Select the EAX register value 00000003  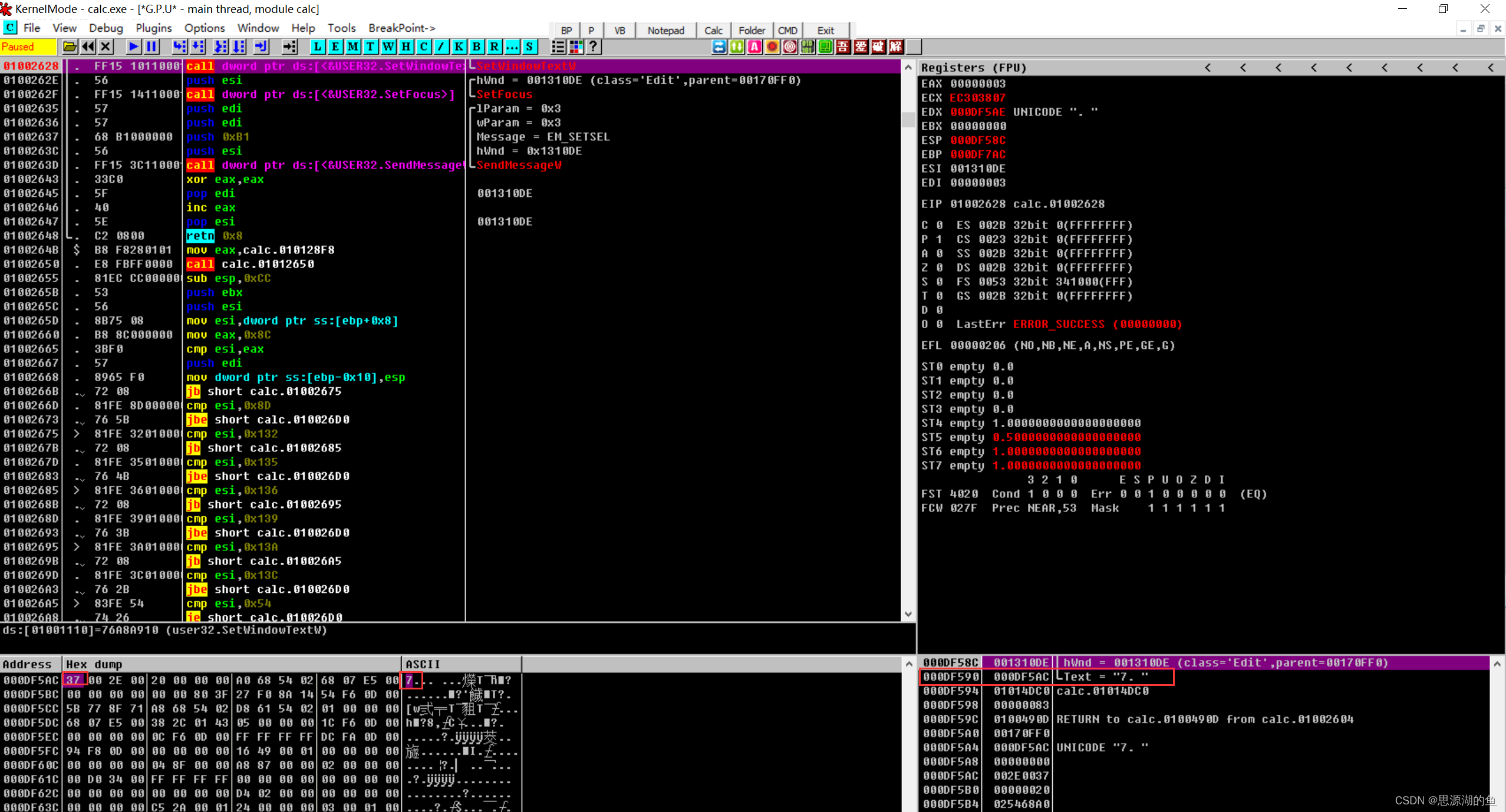(978, 84)
